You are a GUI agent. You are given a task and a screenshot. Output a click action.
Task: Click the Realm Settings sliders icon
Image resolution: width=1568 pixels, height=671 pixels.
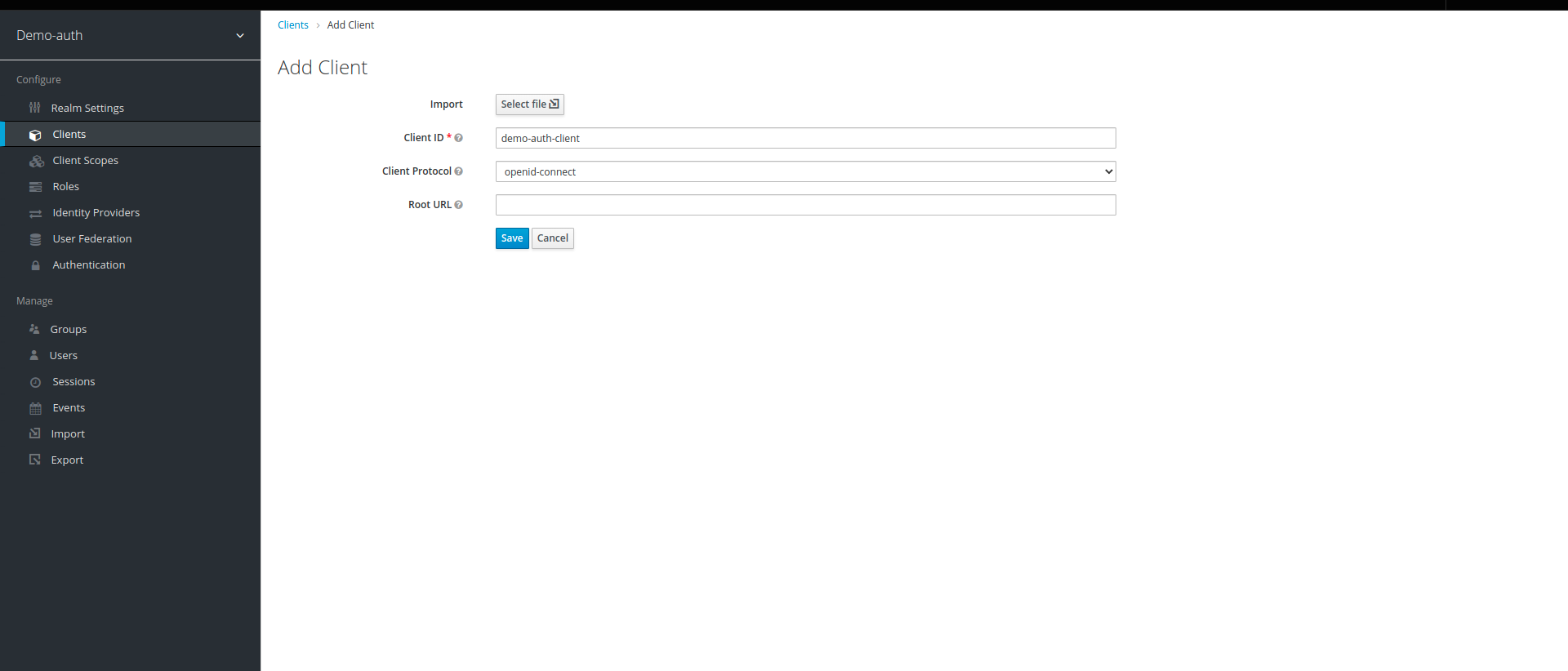[x=34, y=108]
